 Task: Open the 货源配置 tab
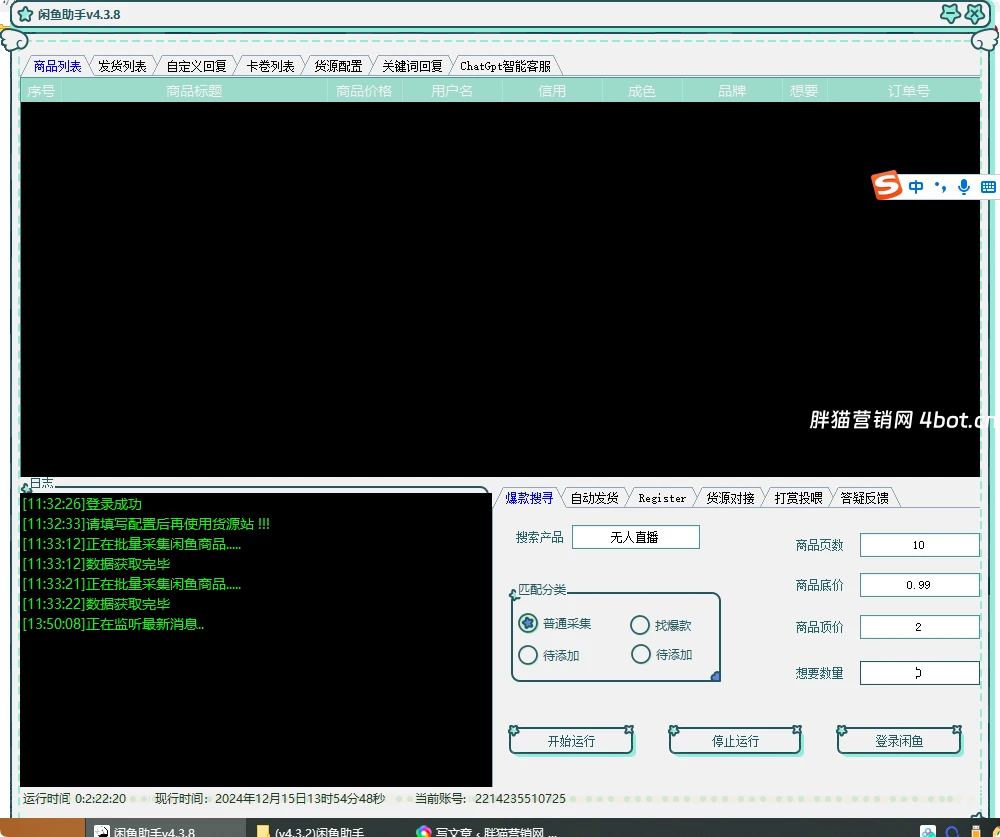click(337, 66)
